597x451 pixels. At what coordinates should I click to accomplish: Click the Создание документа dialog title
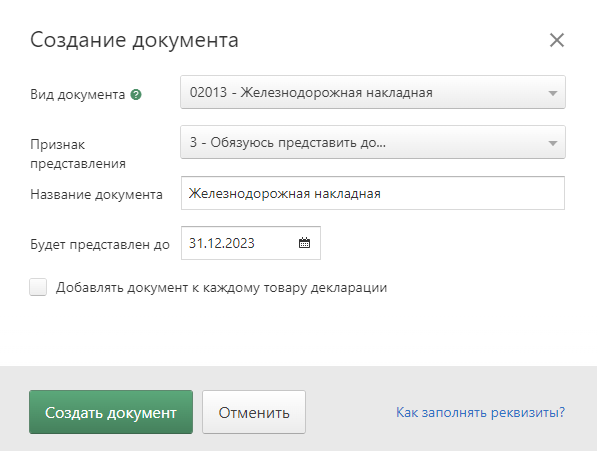coord(134,40)
